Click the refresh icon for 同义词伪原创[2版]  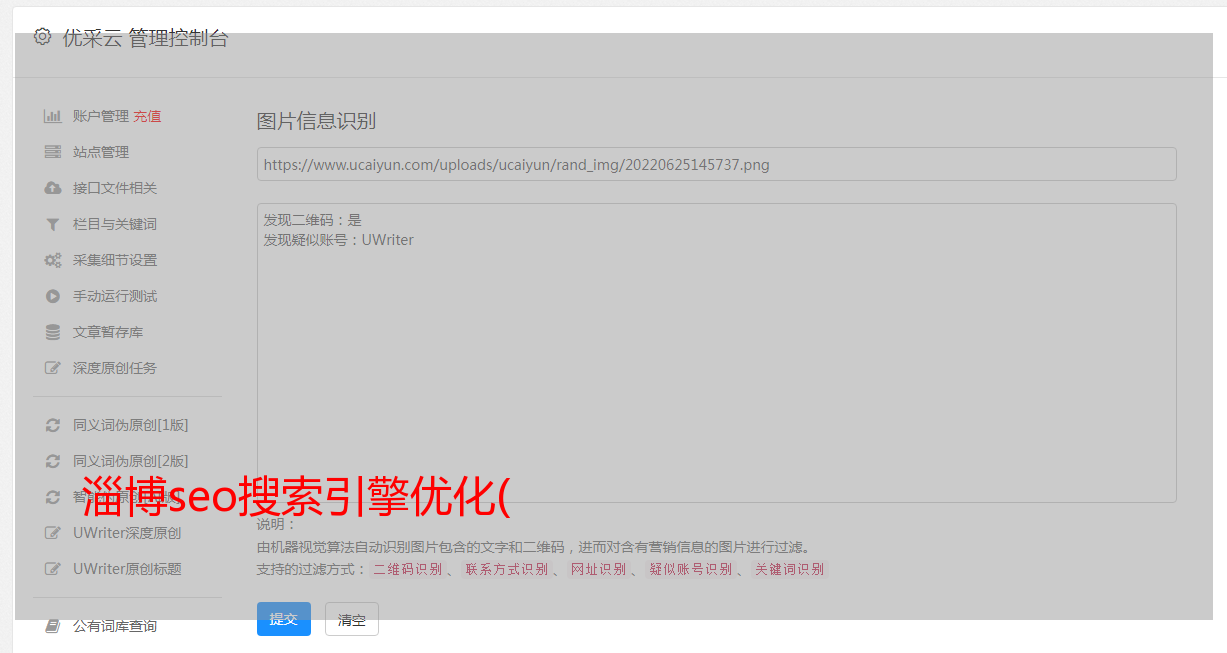pos(53,461)
